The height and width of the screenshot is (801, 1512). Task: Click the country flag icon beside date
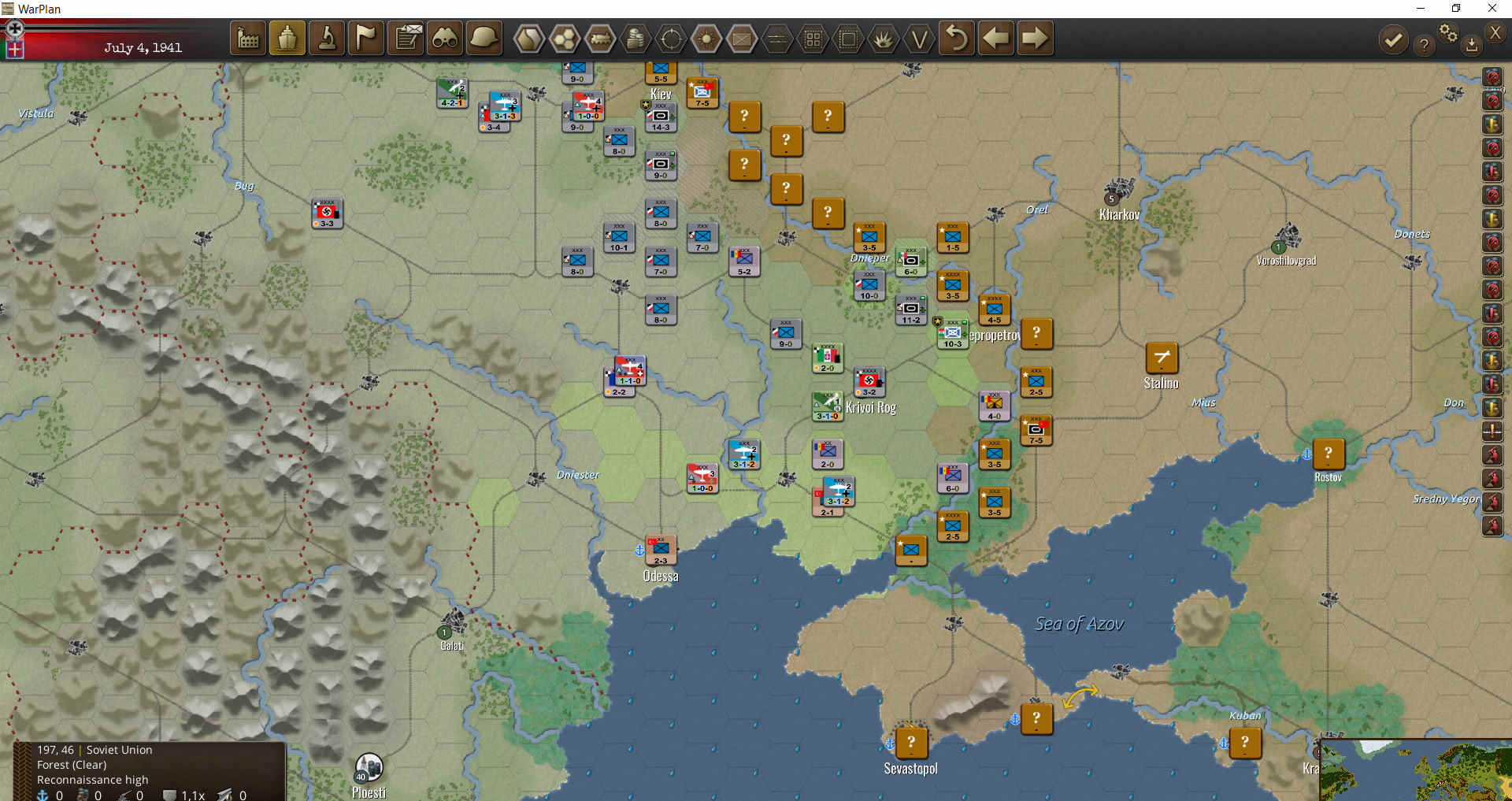coord(14,49)
